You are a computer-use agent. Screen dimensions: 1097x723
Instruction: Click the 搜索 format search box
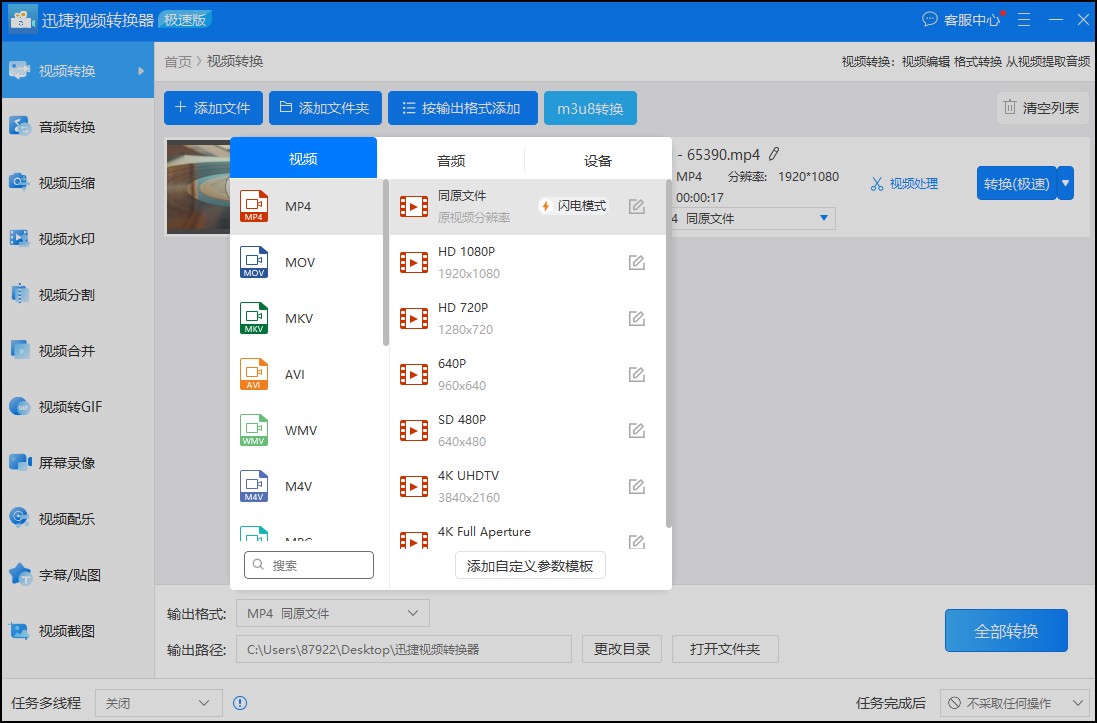pos(309,565)
